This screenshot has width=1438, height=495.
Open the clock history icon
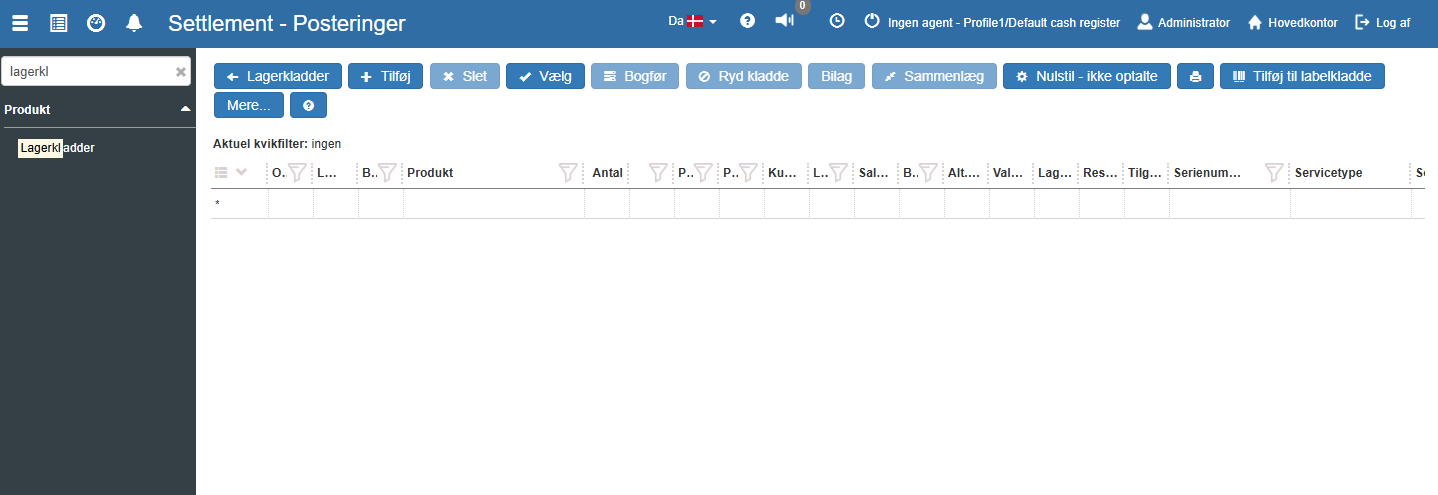[x=836, y=21]
